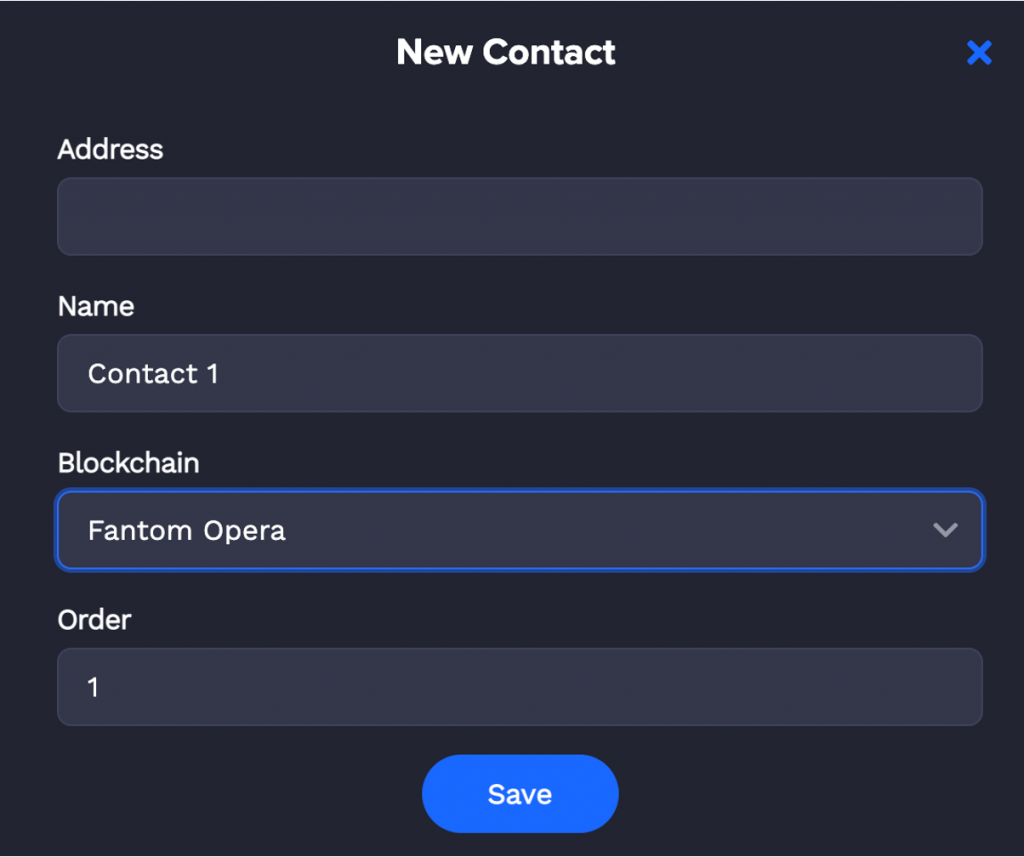Viewport: 1024px width, 857px height.
Task: Click the Blockchain label
Action: [128, 463]
